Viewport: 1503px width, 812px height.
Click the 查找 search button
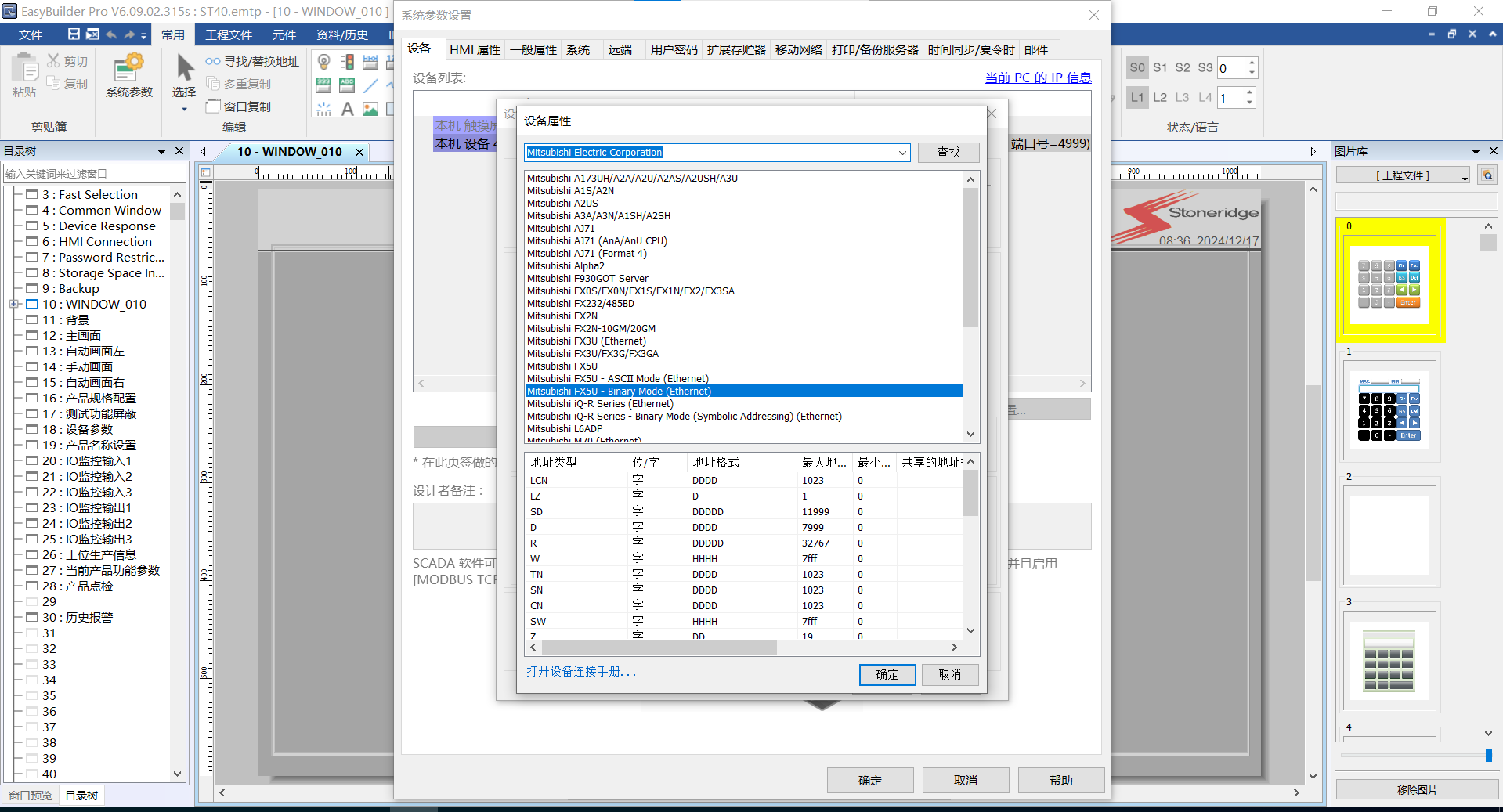[948, 153]
